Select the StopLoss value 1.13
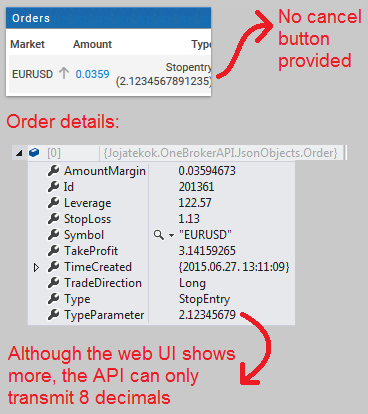368x414 pixels. [x=189, y=219]
